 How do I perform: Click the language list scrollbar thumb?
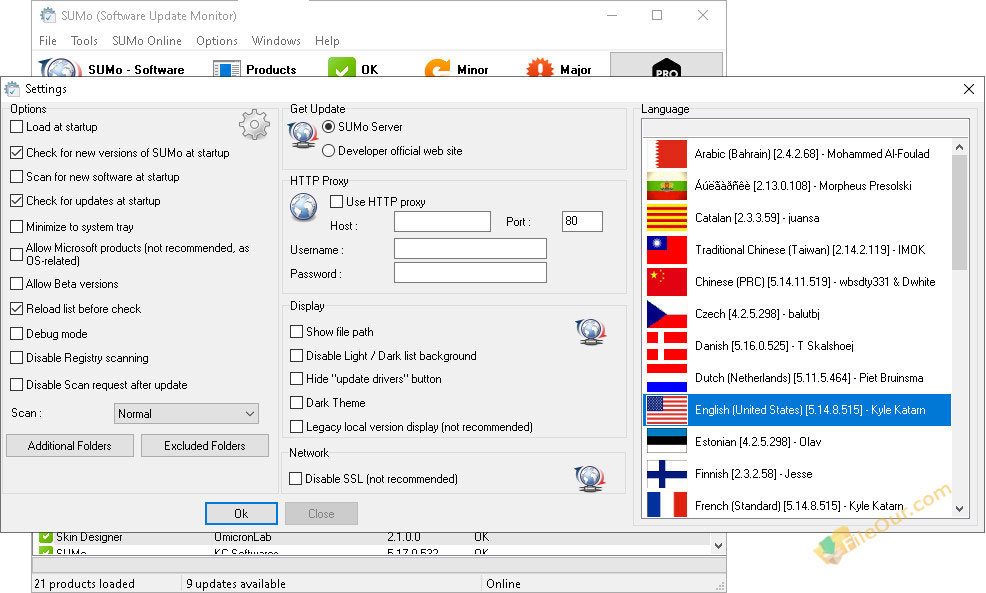tap(959, 213)
